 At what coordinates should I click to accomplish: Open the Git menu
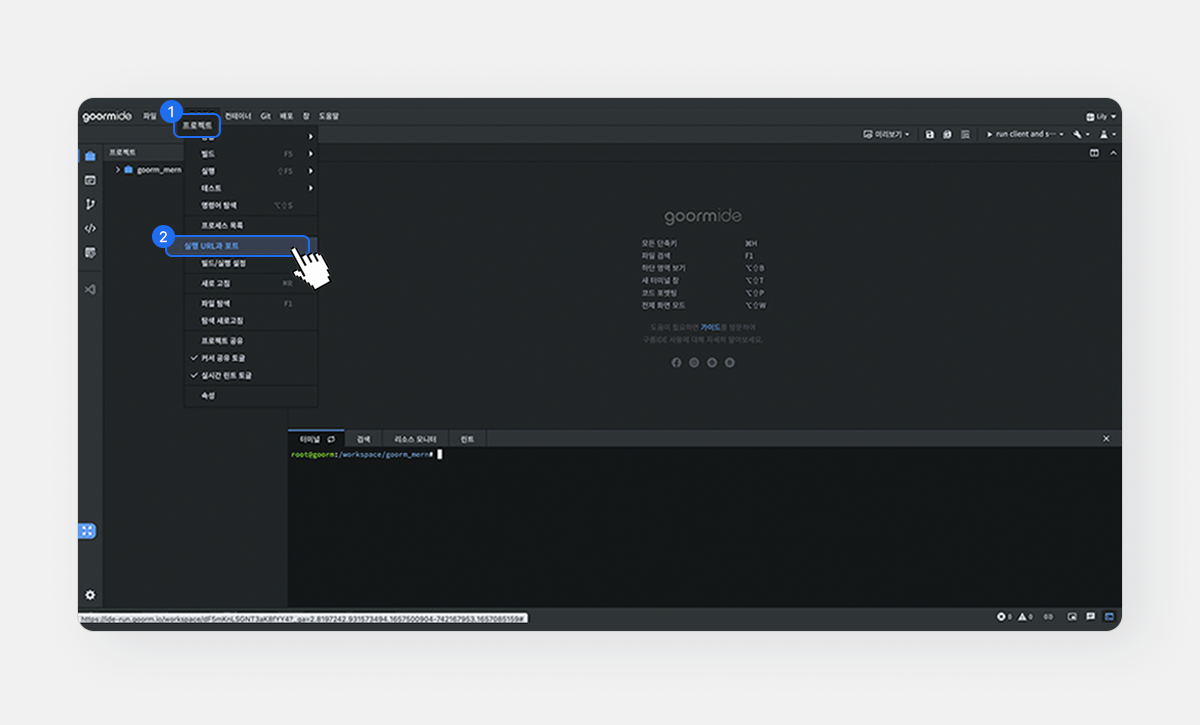pos(266,116)
